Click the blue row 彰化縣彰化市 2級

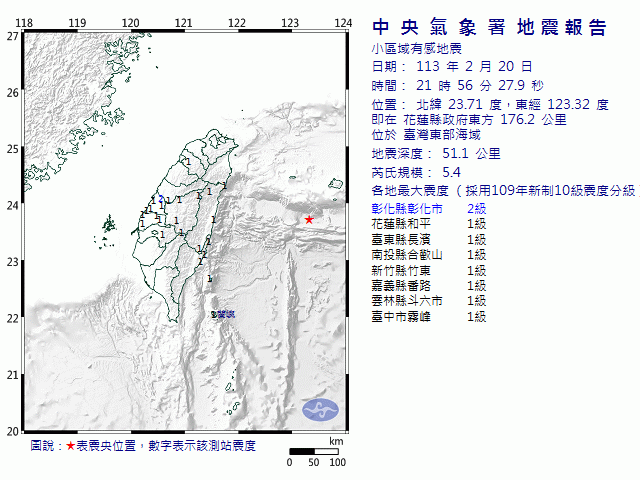(x=429, y=209)
